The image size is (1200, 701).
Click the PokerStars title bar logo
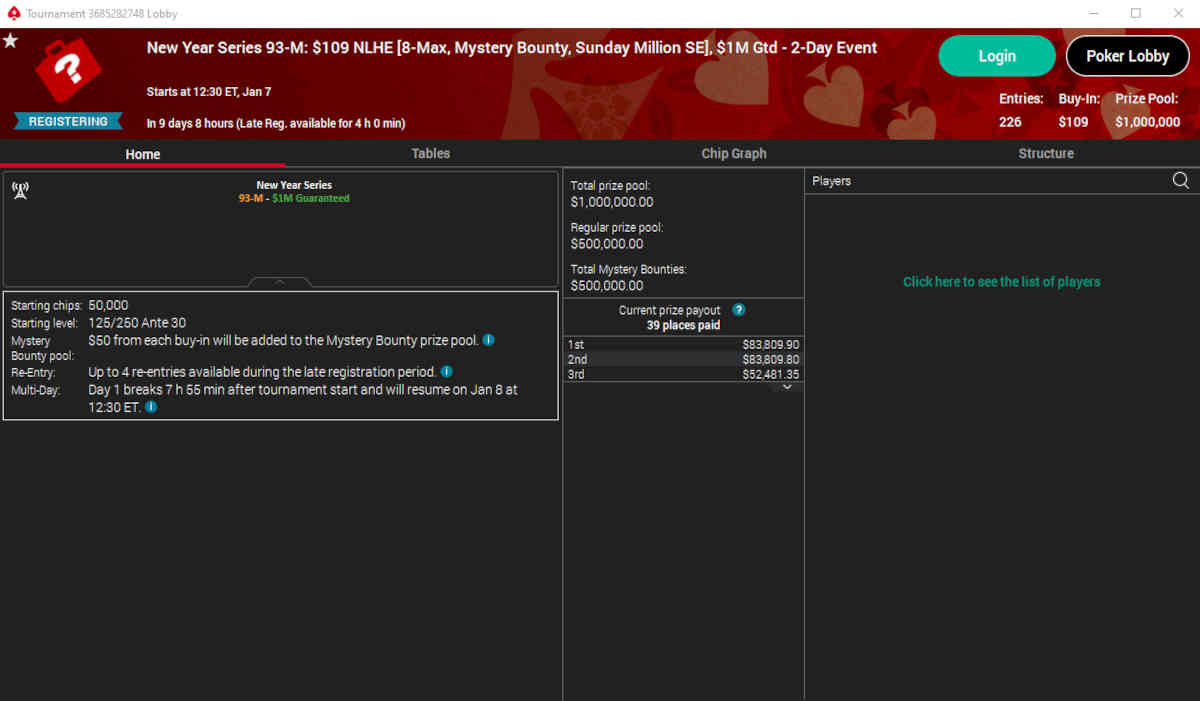click(x=13, y=13)
